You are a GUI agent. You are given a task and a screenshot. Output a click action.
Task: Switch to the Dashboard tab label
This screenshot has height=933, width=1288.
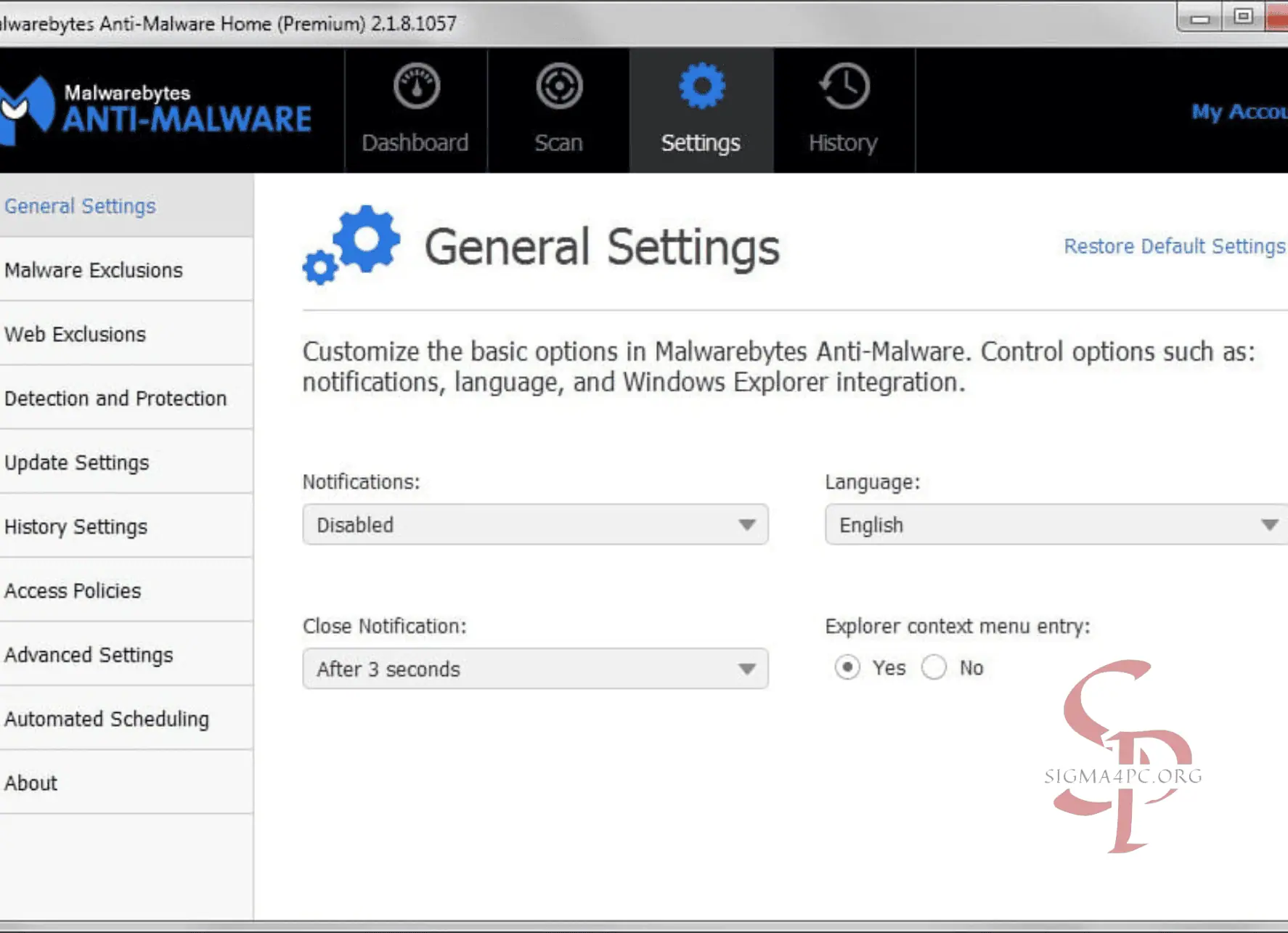tap(415, 142)
